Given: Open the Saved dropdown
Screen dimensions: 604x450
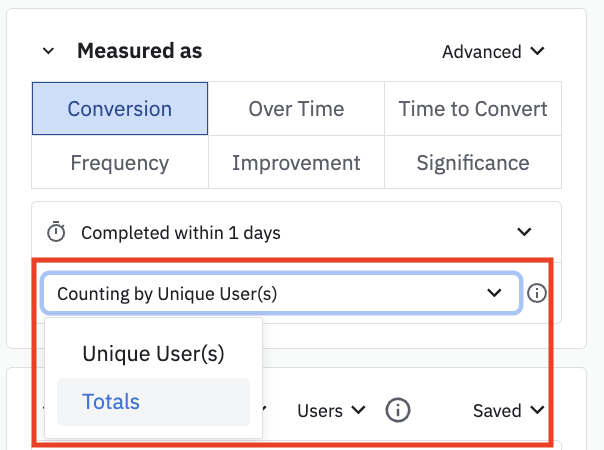Looking at the screenshot, I should click(x=509, y=410).
